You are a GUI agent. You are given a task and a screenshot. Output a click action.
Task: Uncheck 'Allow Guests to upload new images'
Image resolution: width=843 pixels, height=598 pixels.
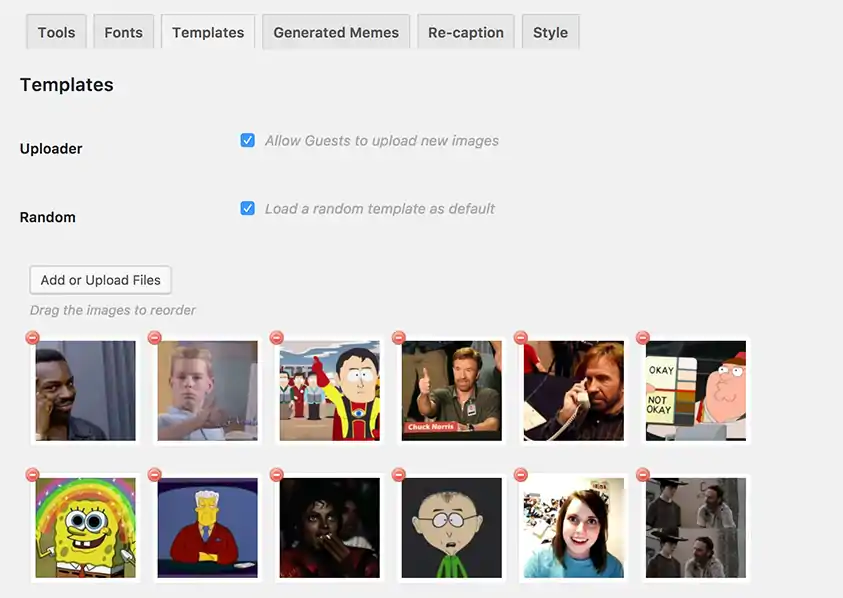point(247,140)
